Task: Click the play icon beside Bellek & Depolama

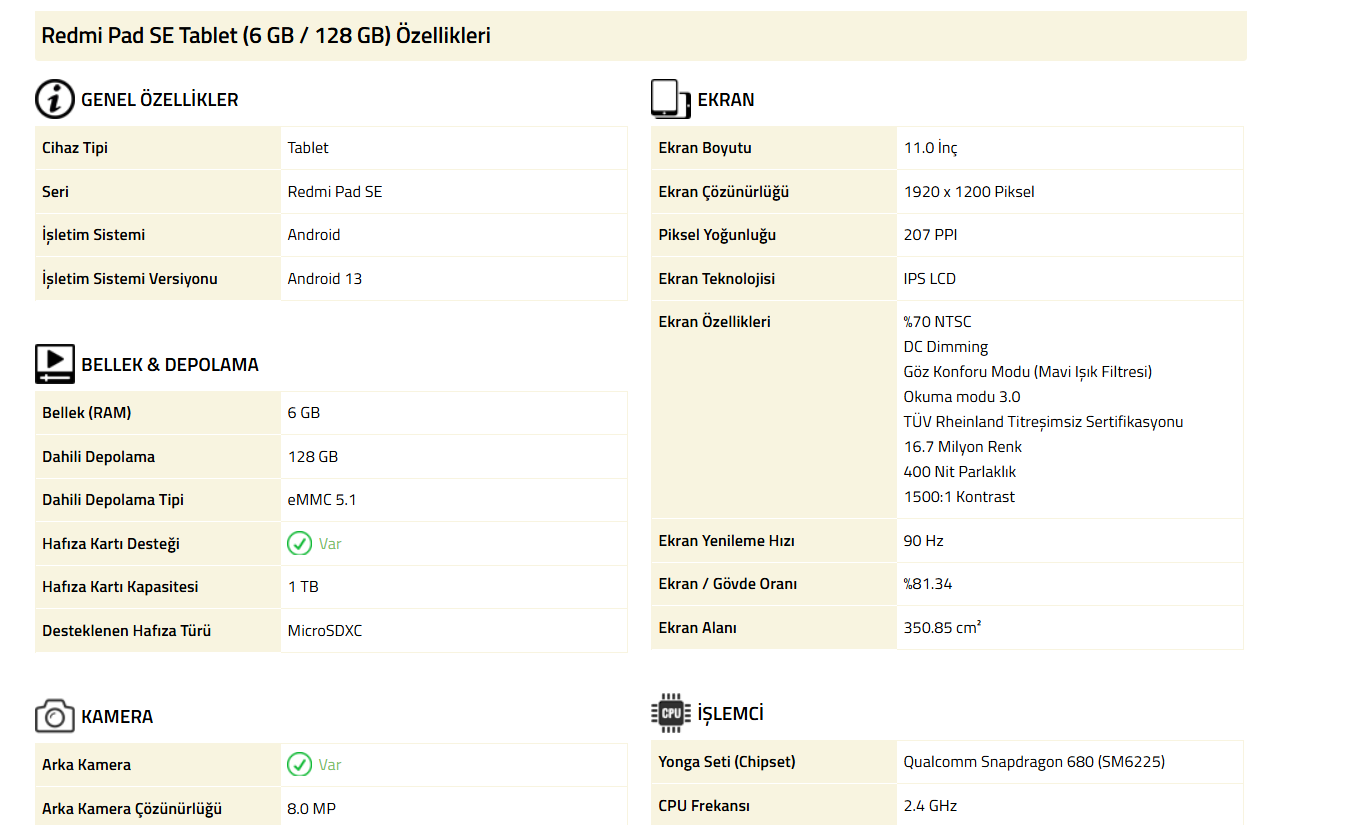Action: [55, 364]
